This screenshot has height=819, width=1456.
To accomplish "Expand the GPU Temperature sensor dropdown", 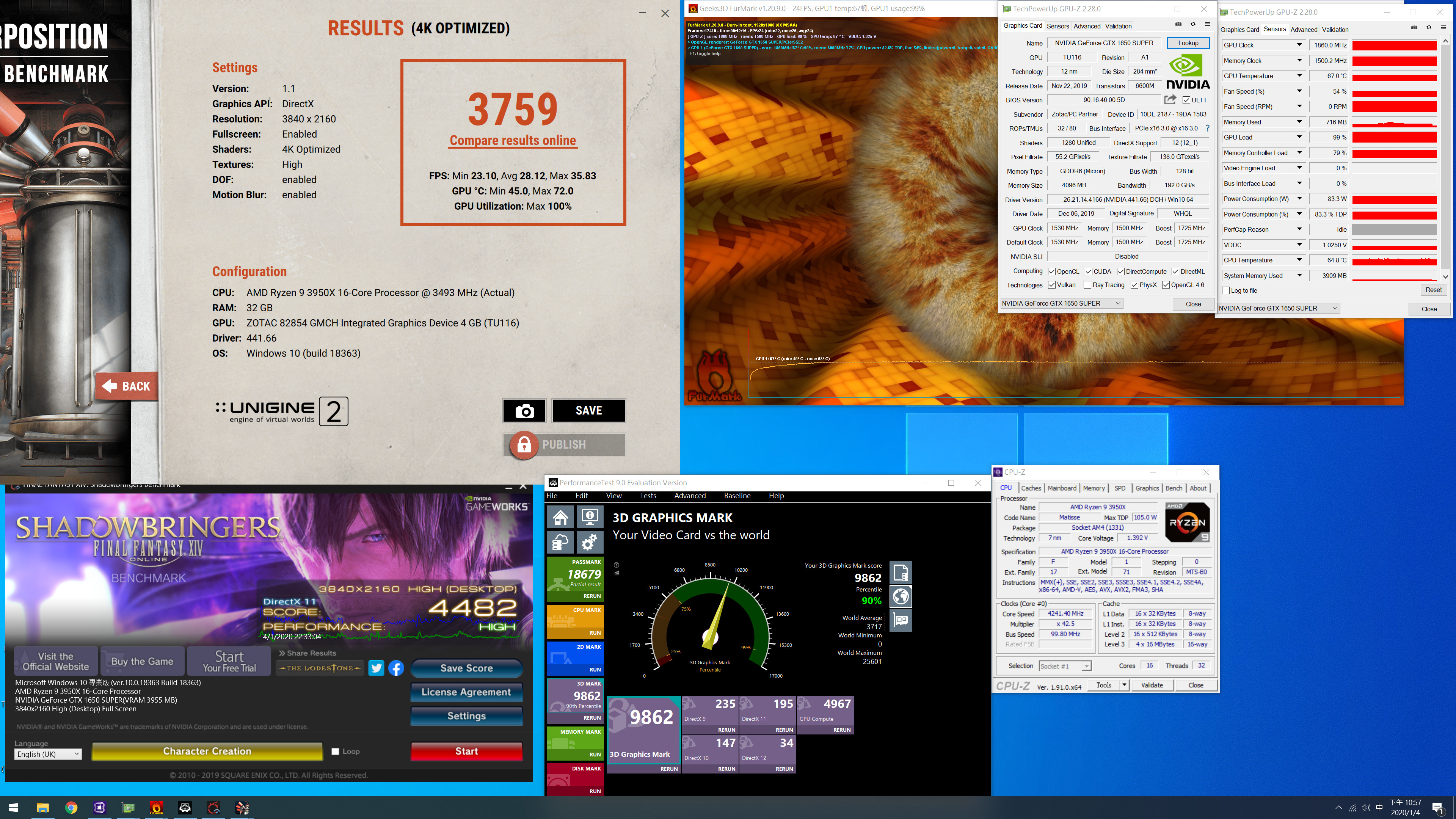I will (x=1299, y=76).
